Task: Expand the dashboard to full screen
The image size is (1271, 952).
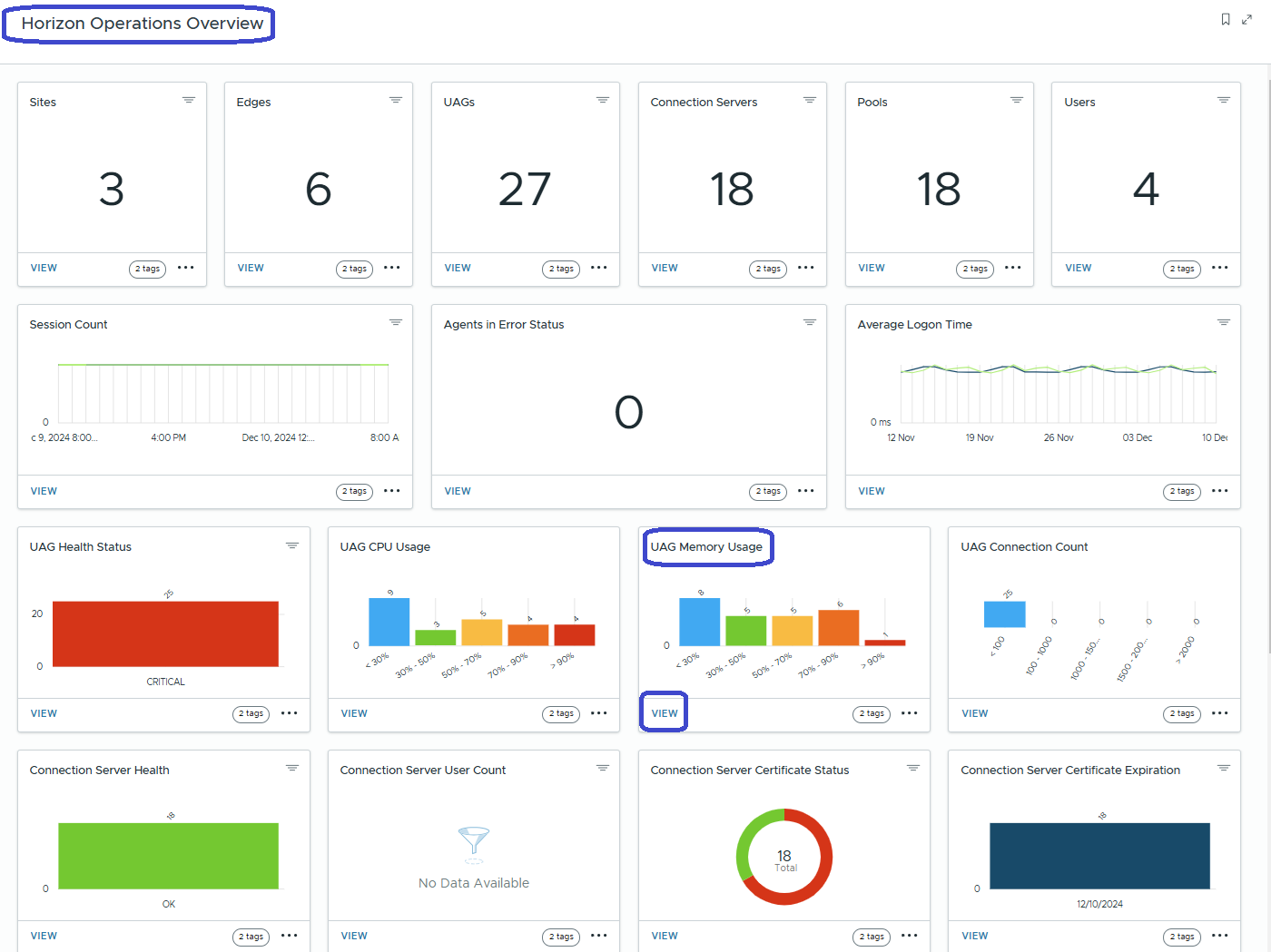Action: click(1247, 19)
